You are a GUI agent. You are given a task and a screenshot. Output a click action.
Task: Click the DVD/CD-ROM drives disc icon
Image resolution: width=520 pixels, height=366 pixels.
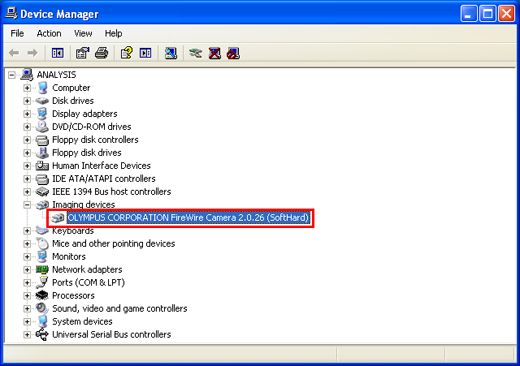42,127
